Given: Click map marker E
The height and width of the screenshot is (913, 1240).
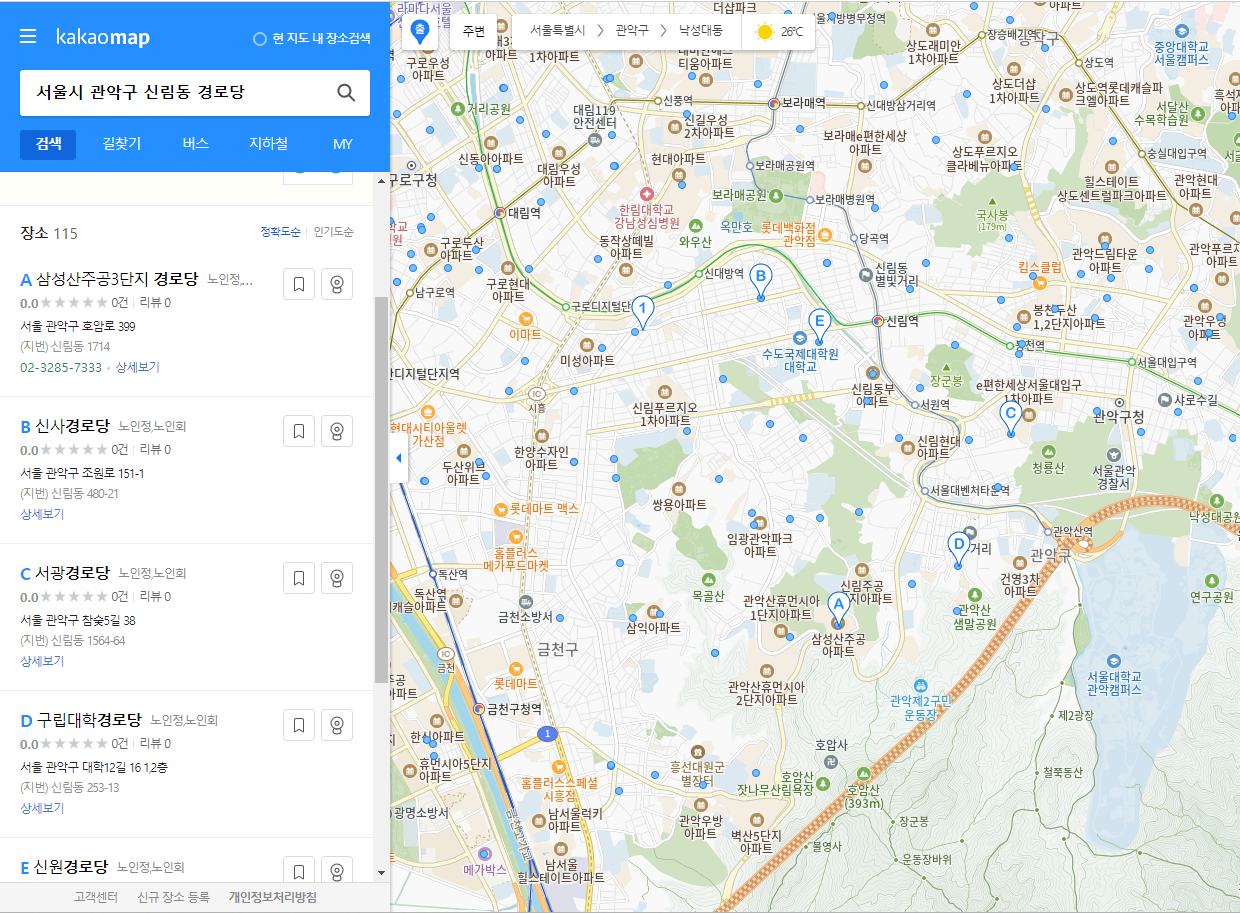Looking at the screenshot, I should (819, 326).
